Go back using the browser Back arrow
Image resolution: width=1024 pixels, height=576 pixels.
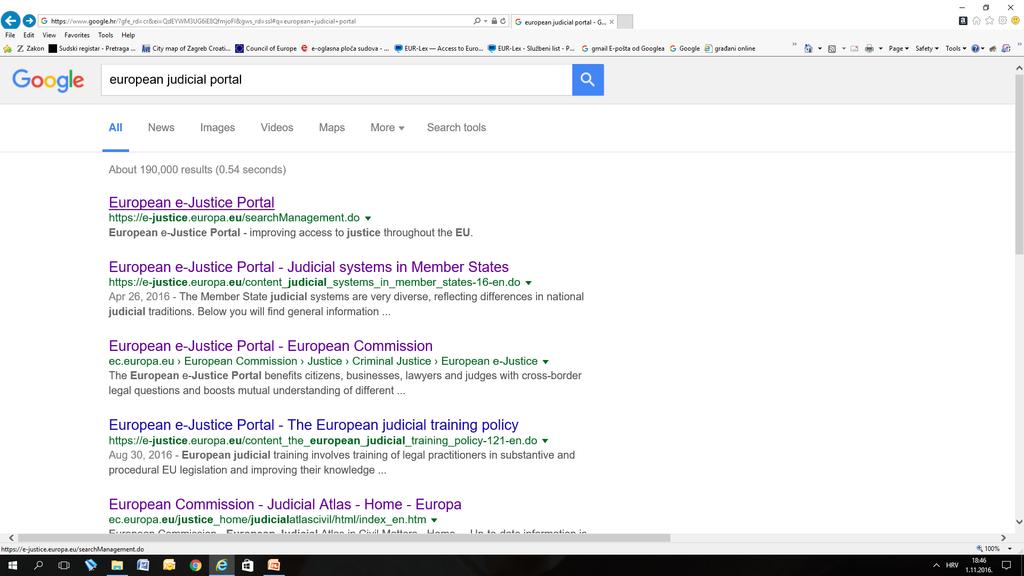click(10, 21)
